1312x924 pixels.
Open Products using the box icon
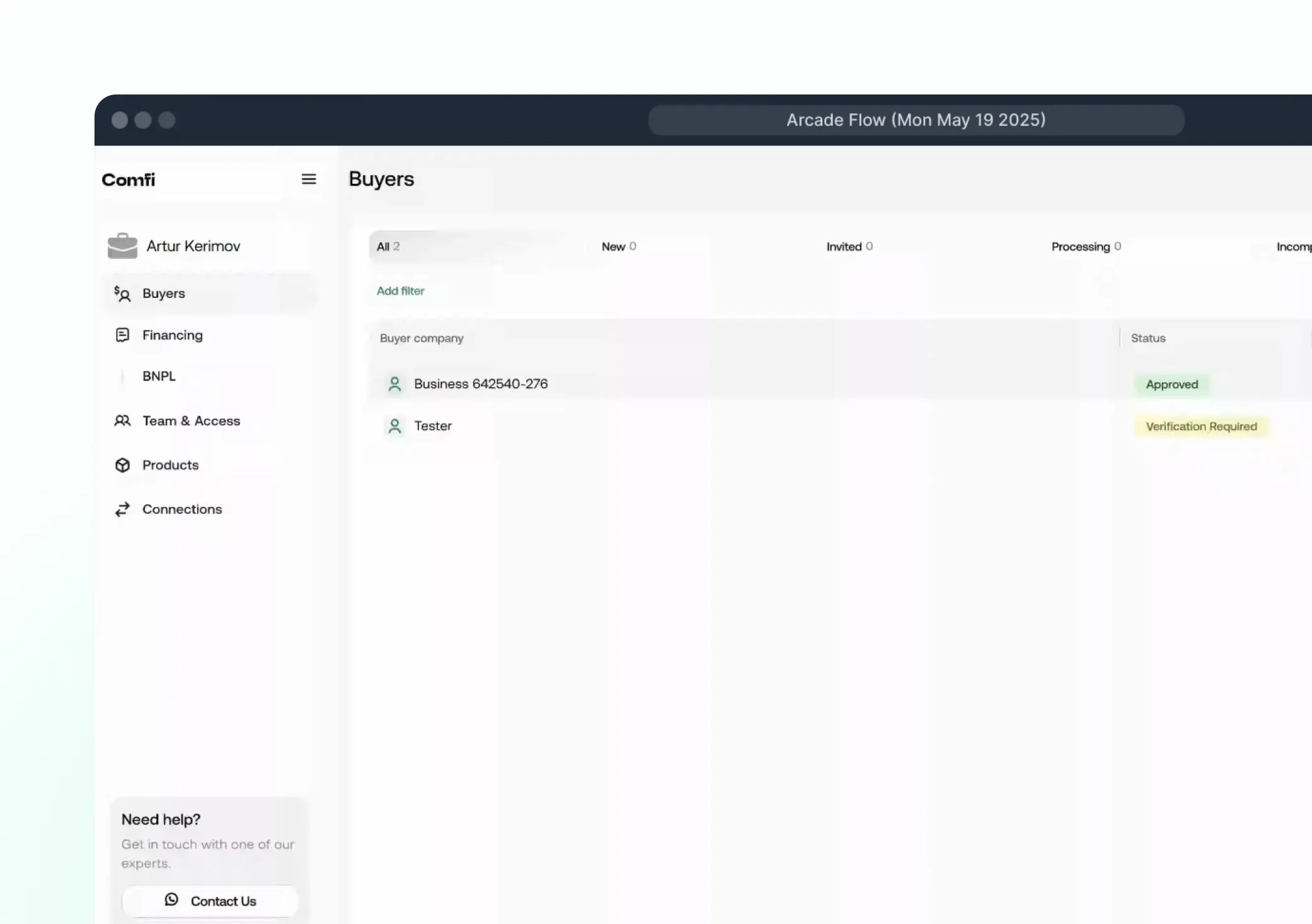tap(122, 465)
